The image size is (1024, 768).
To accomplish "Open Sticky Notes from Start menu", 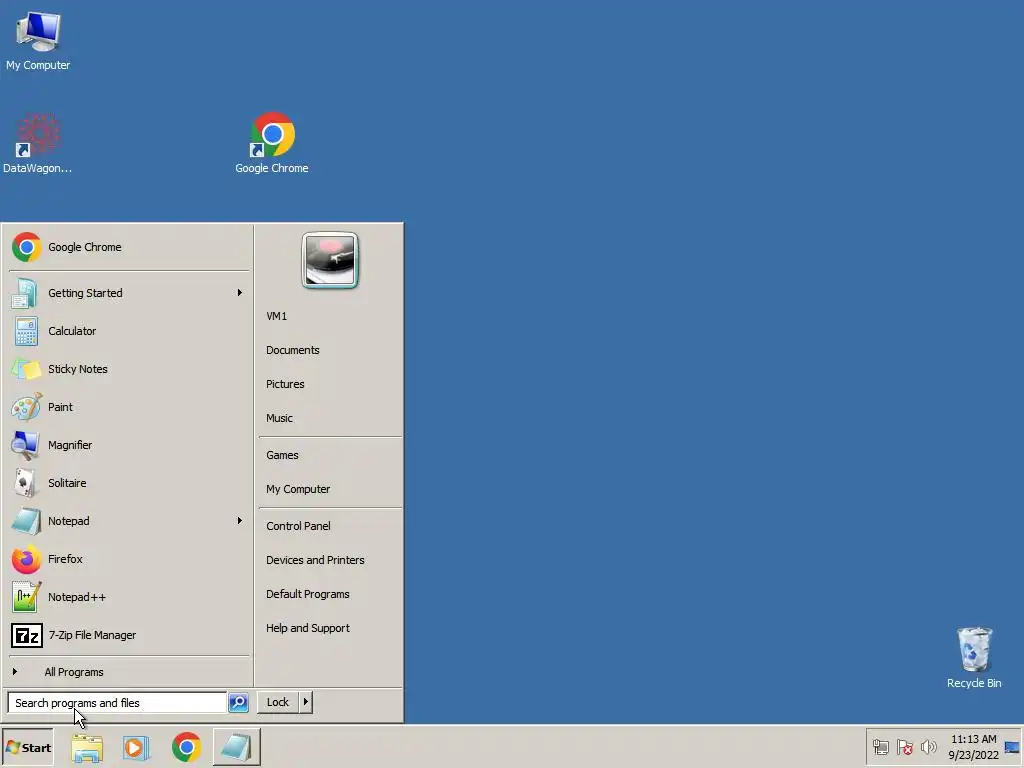I will [129, 369].
